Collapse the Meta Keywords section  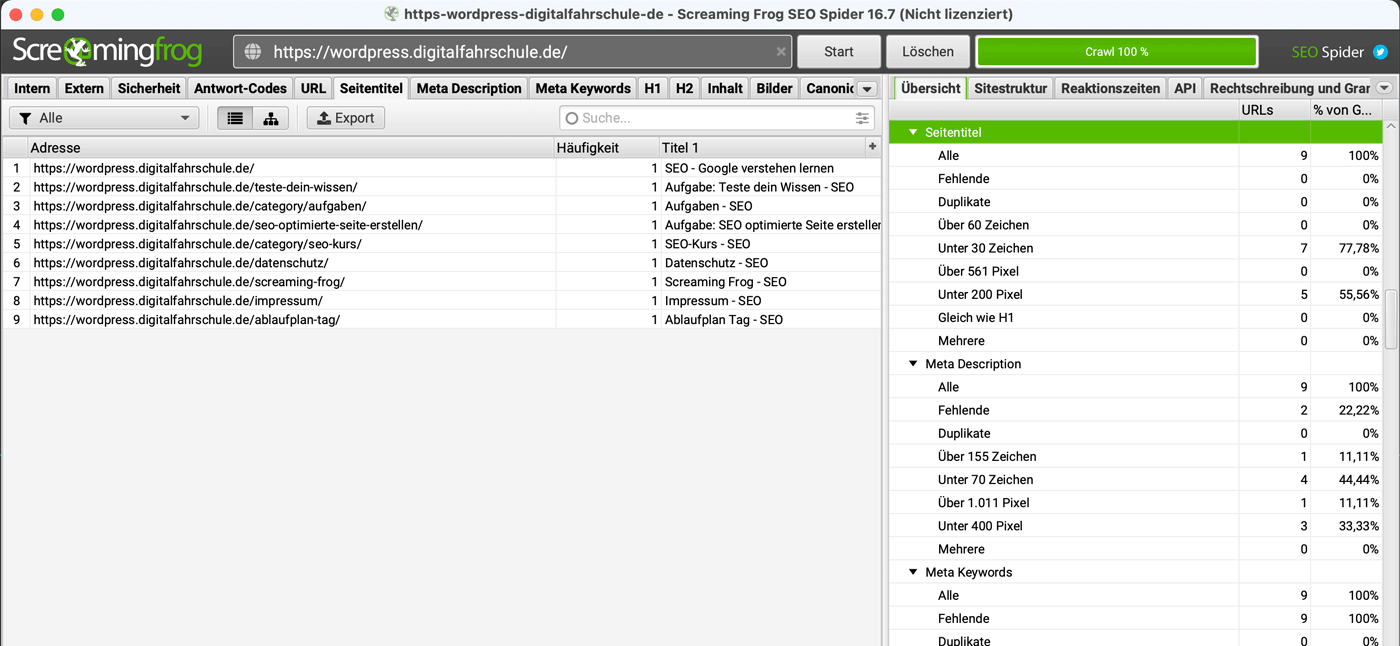[913, 572]
